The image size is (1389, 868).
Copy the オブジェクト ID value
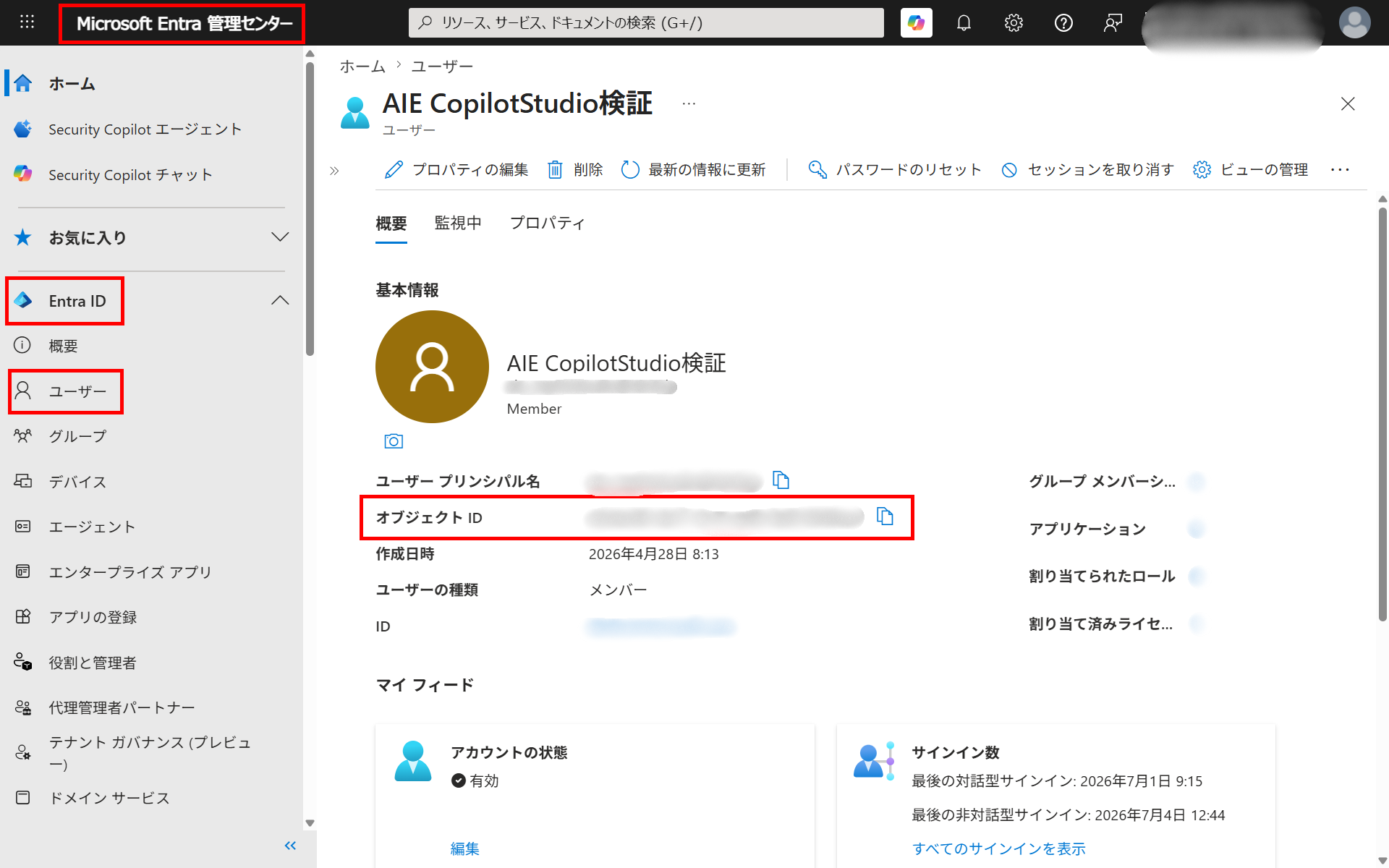coord(885,516)
